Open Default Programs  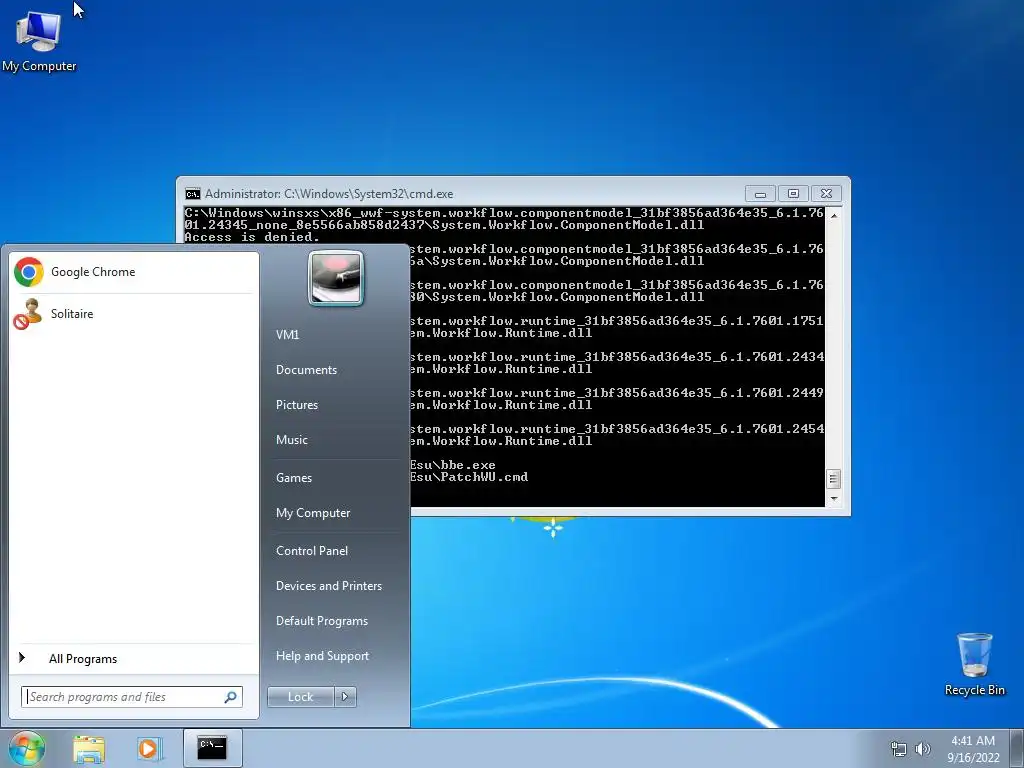point(321,621)
